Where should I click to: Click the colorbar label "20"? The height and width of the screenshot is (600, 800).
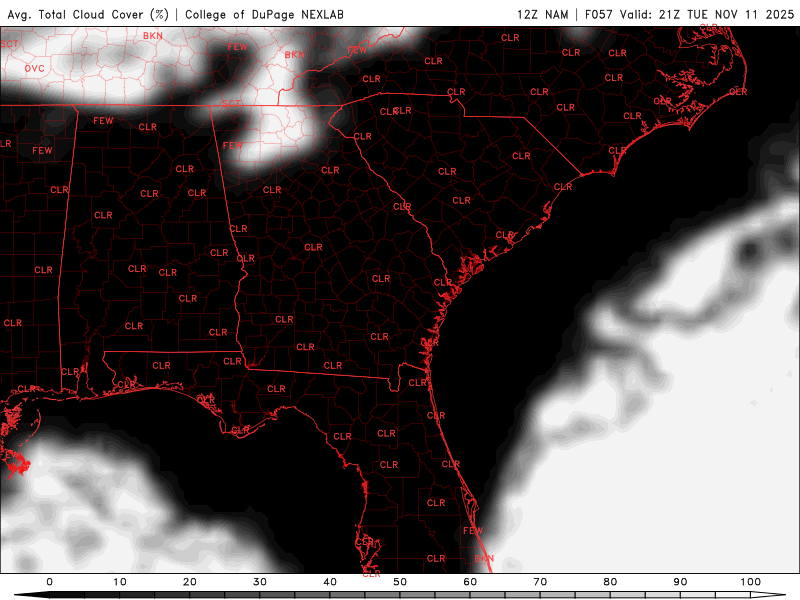click(x=190, y=582)
